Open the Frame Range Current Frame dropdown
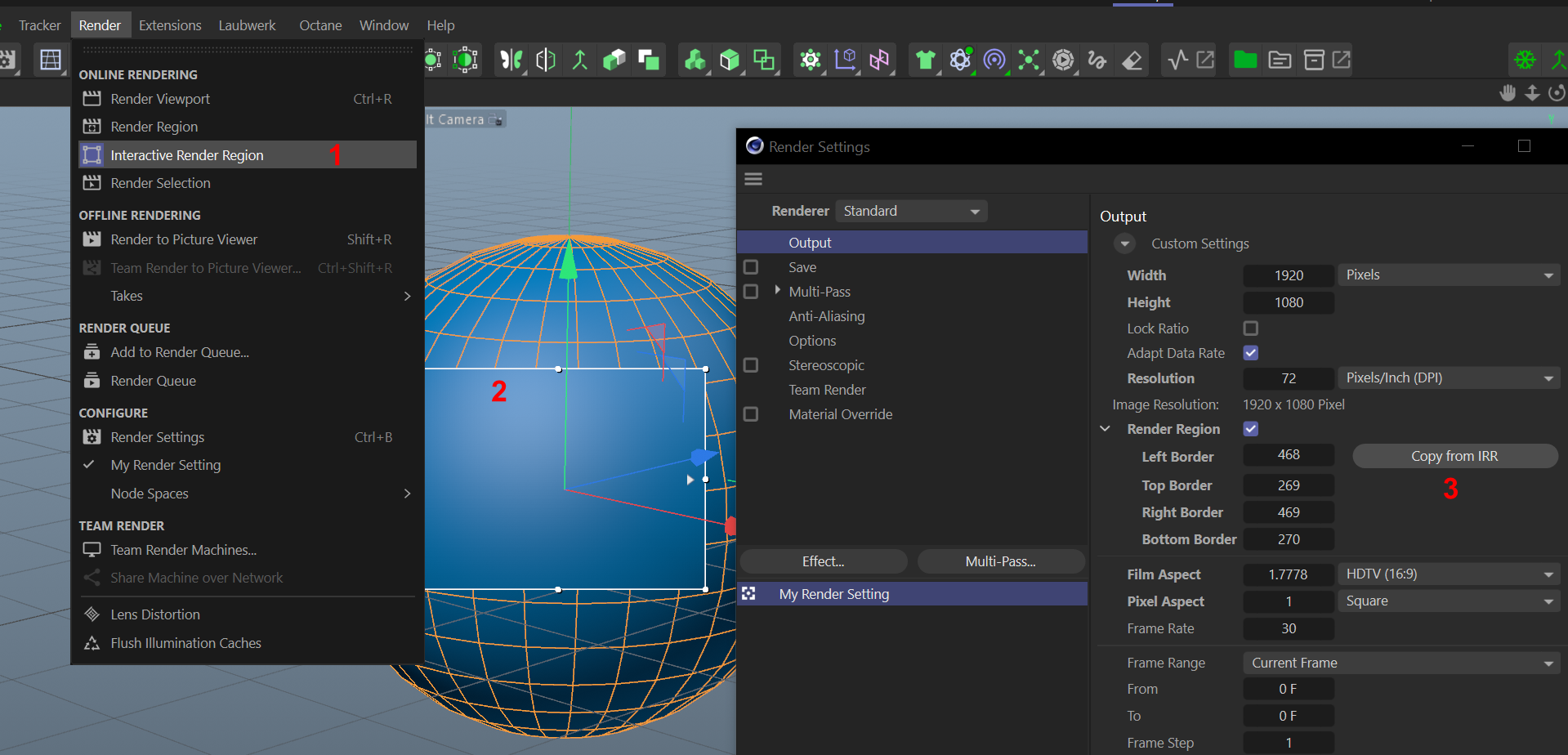 coord(1401,663)
